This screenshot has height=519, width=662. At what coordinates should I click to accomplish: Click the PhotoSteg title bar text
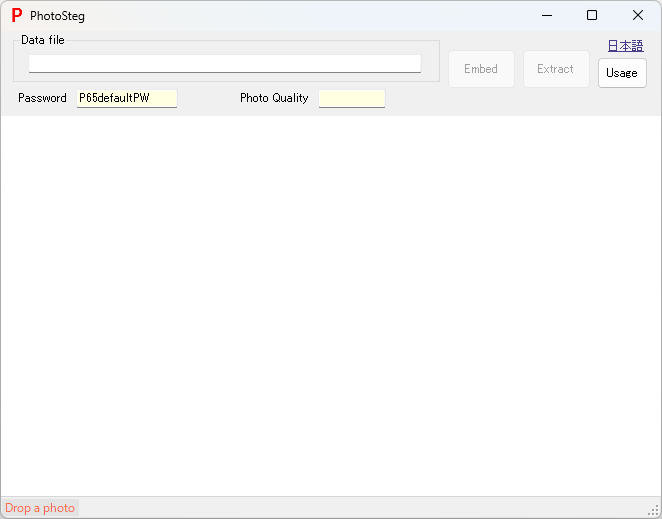pyautogui.click(x=57, y=16)
